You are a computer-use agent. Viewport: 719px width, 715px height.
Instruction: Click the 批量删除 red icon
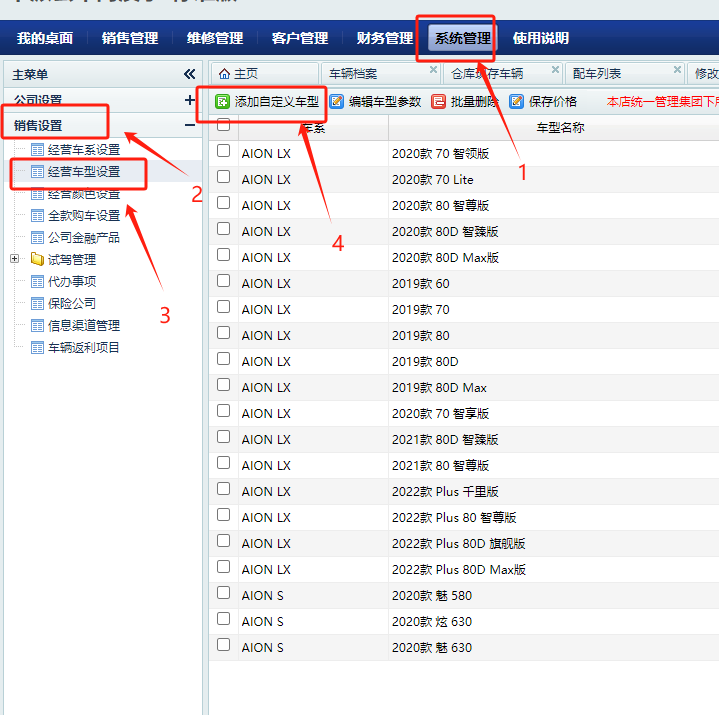(439, 101)
